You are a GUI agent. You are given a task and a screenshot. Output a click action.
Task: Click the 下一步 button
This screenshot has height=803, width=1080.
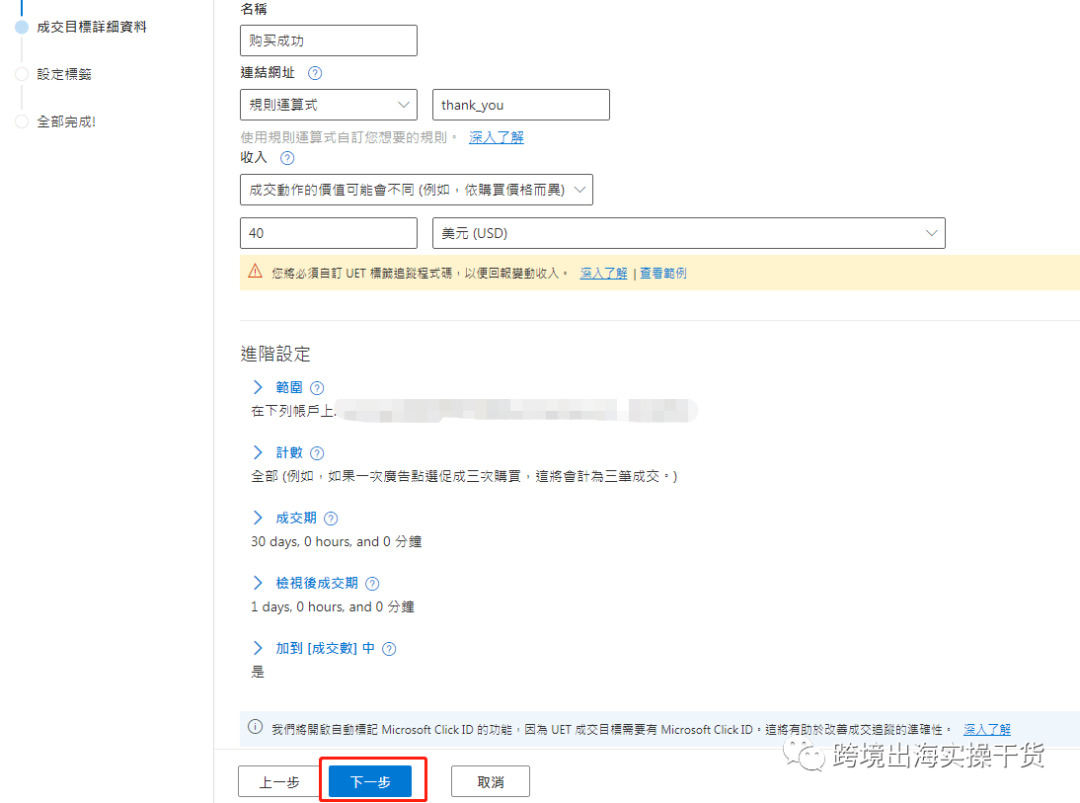[x=372, y=781]
